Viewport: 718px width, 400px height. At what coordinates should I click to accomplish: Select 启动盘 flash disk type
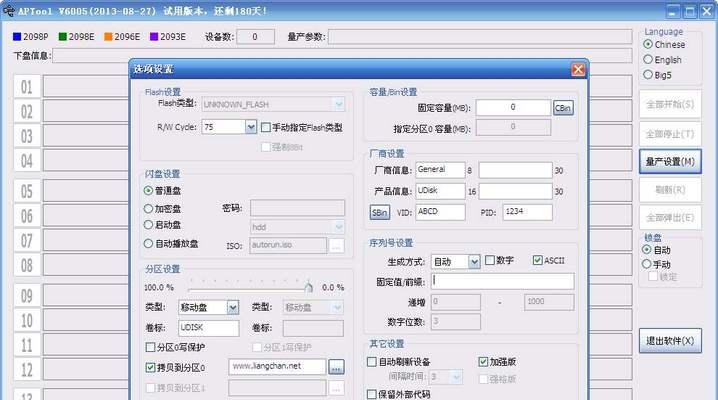coord(148,225)
